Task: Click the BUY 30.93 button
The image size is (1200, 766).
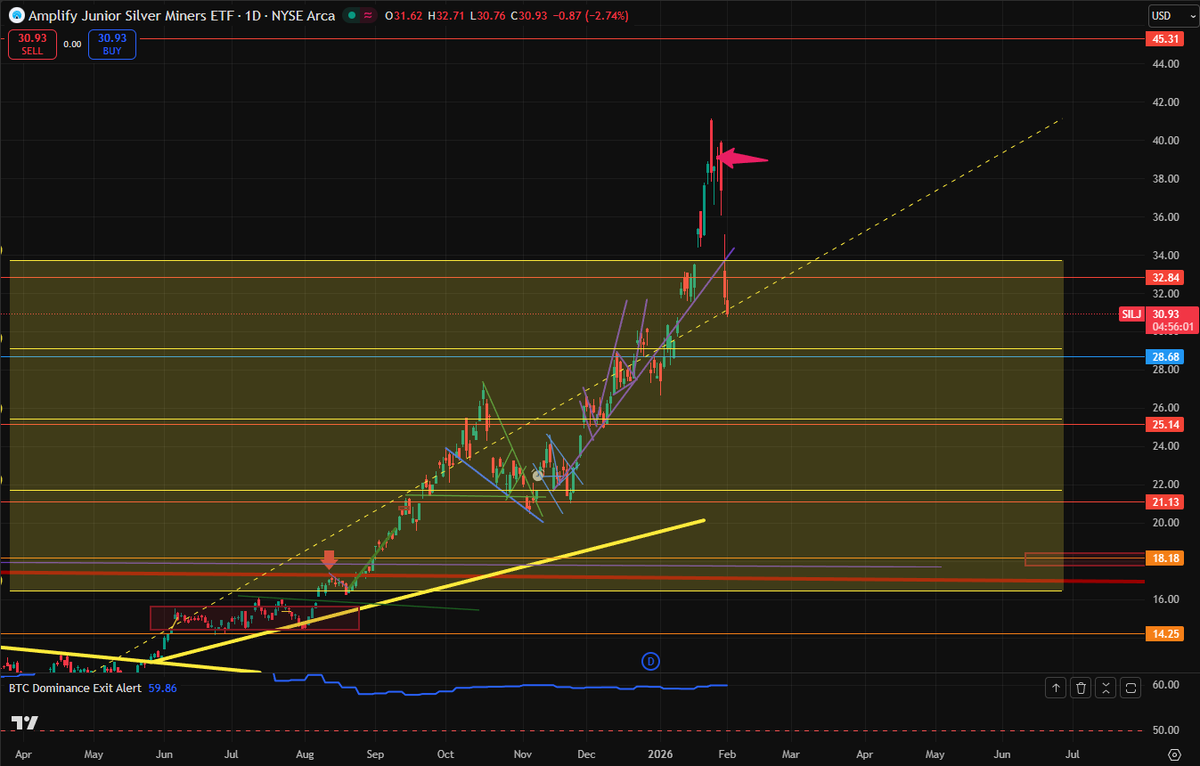Action: (111, 44)
